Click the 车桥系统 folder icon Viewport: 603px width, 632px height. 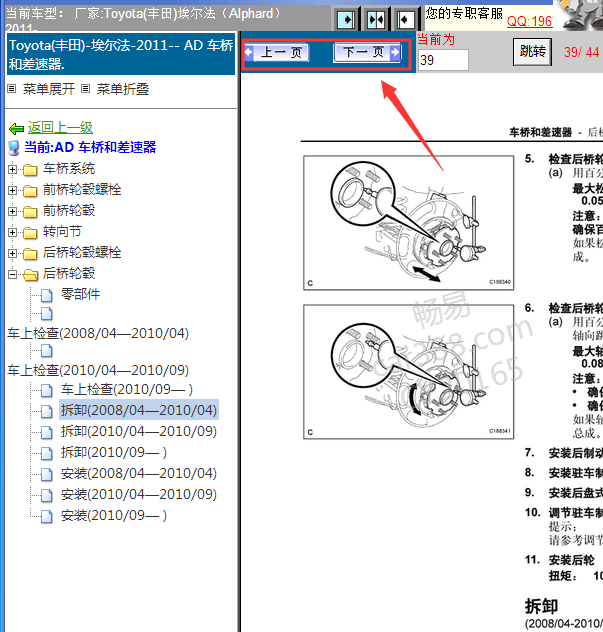pyautogui.click(x=30, y=170)
